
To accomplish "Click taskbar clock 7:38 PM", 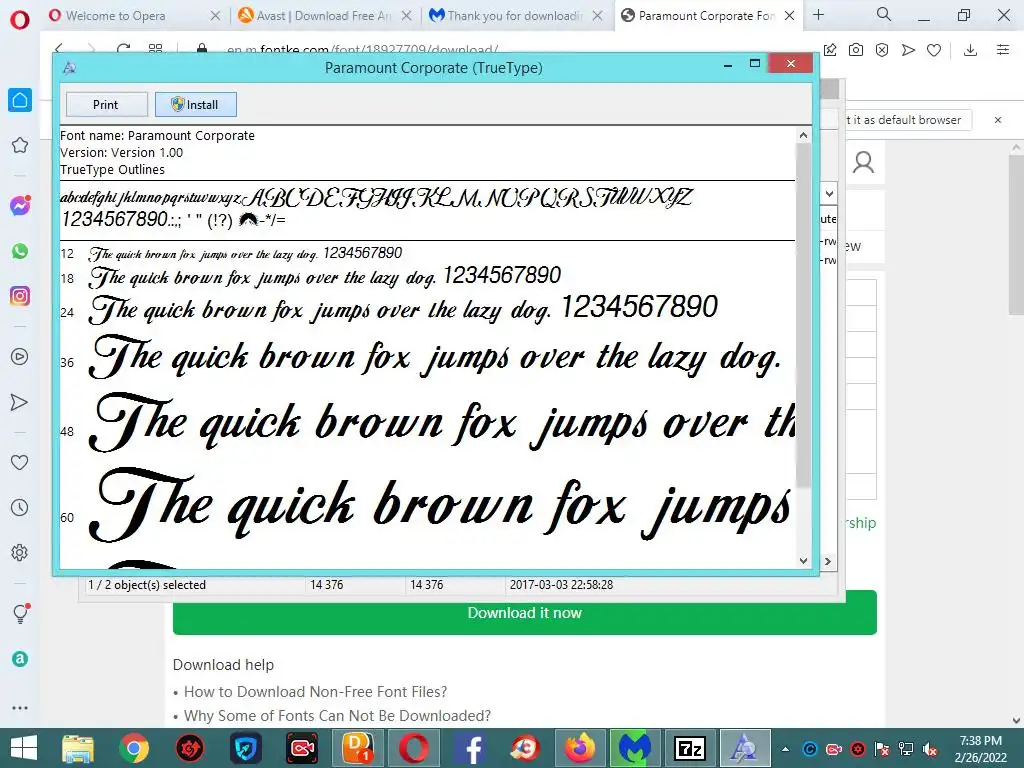I will tap(980, 741).
